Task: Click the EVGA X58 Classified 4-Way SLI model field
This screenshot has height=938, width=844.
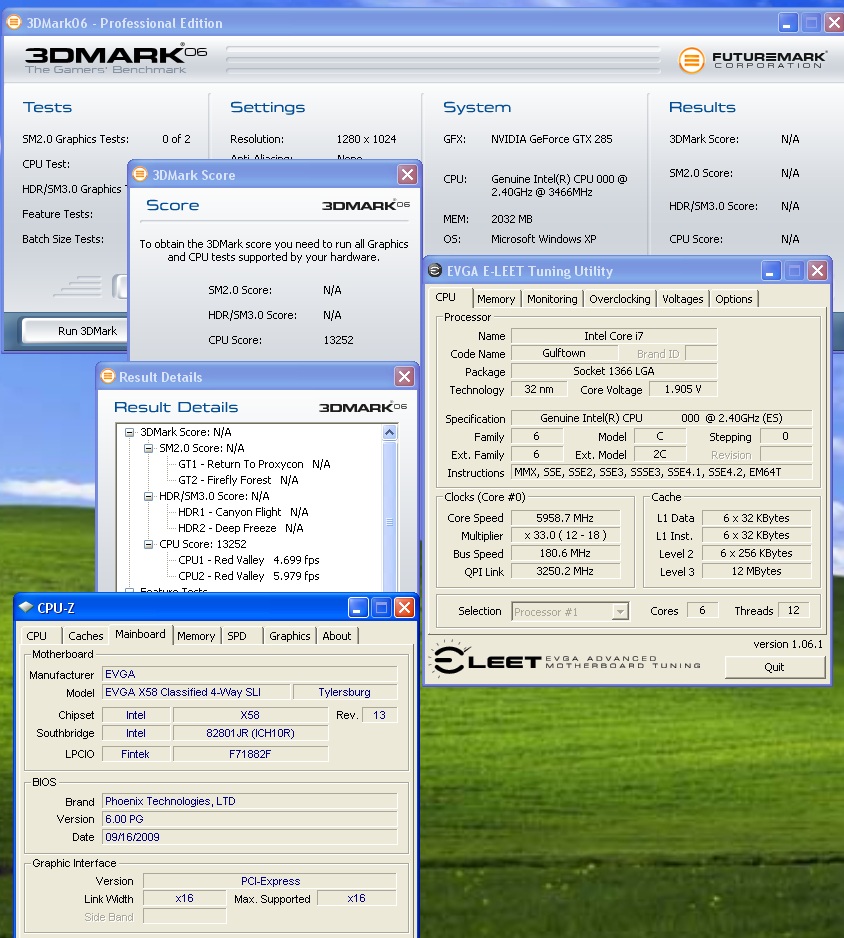Action: (196, 692)
